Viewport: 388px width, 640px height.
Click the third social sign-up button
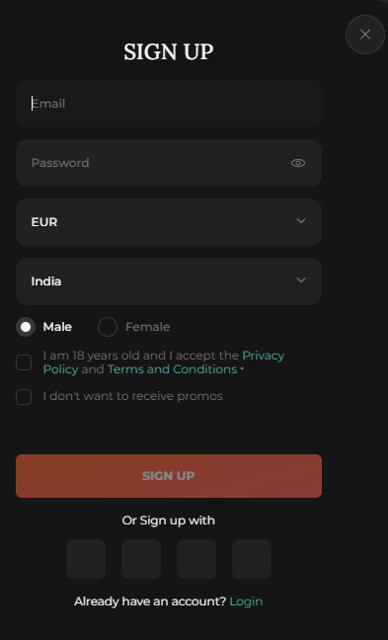coord(196,559)
